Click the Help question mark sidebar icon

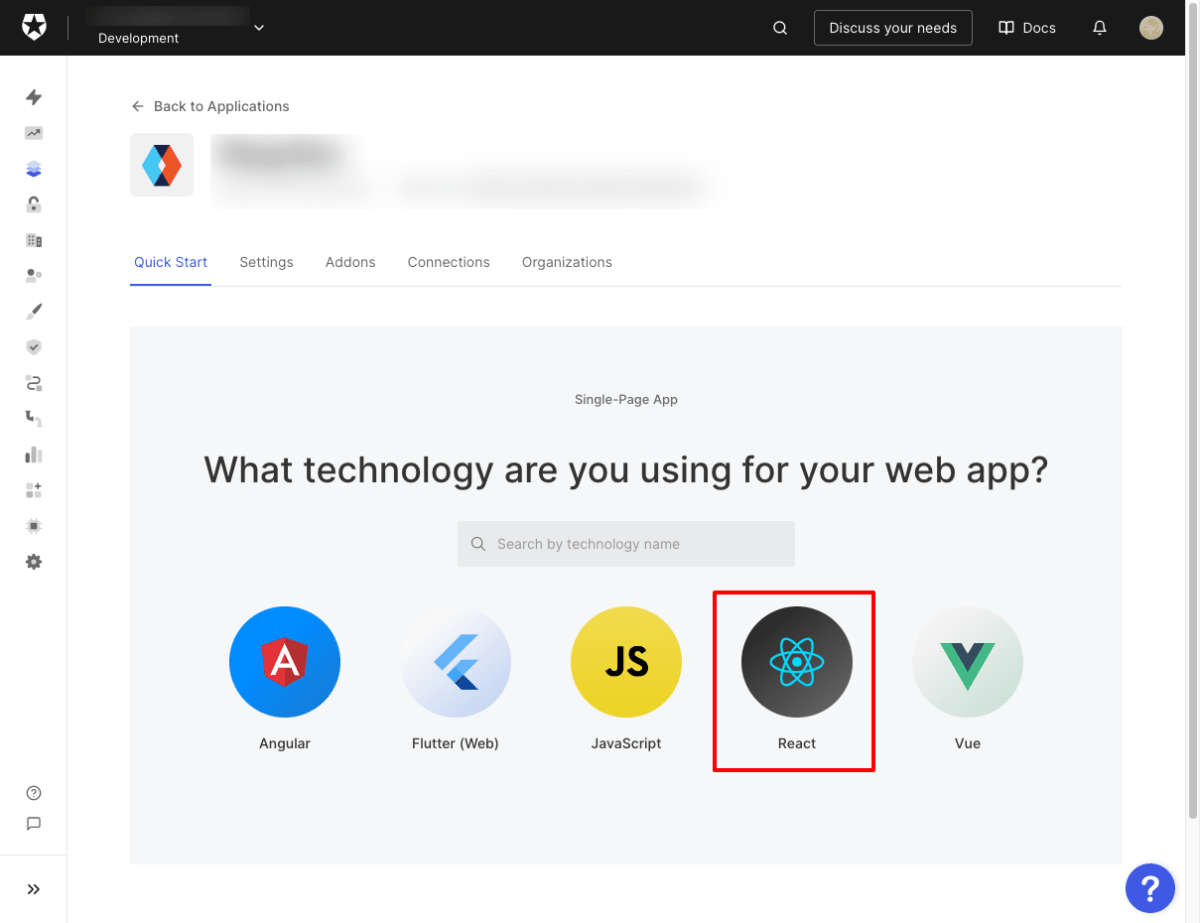tap(34, 793)
